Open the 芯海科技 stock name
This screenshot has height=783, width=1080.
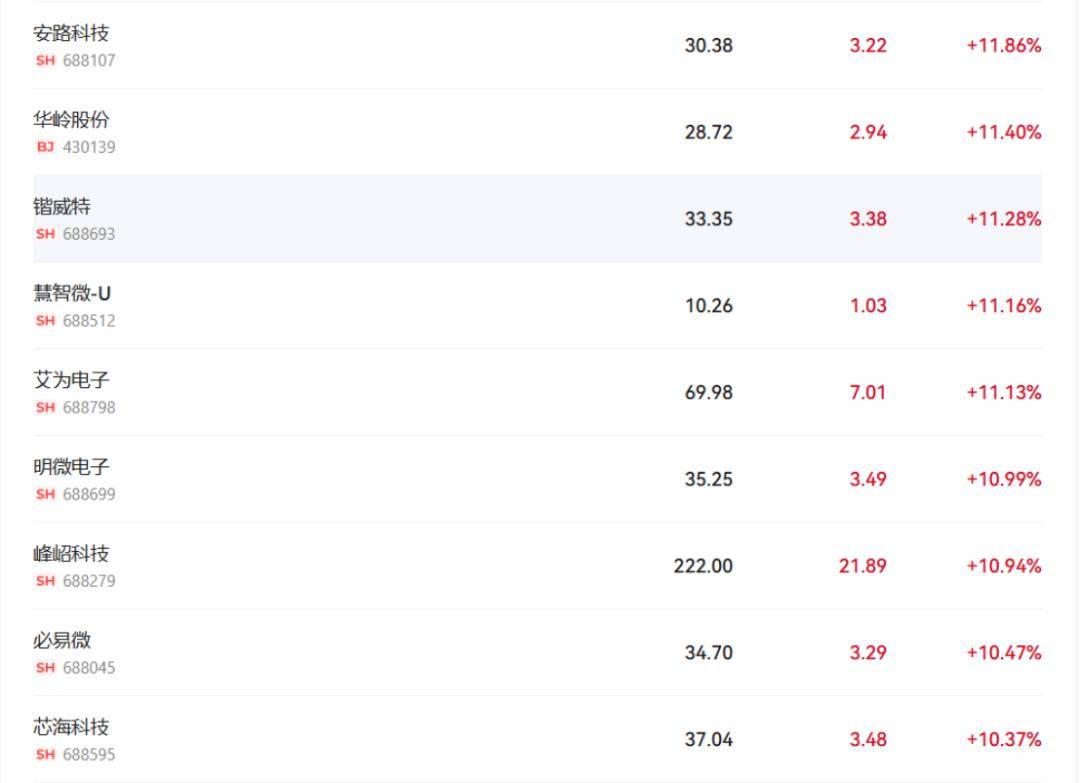[71, 727]
